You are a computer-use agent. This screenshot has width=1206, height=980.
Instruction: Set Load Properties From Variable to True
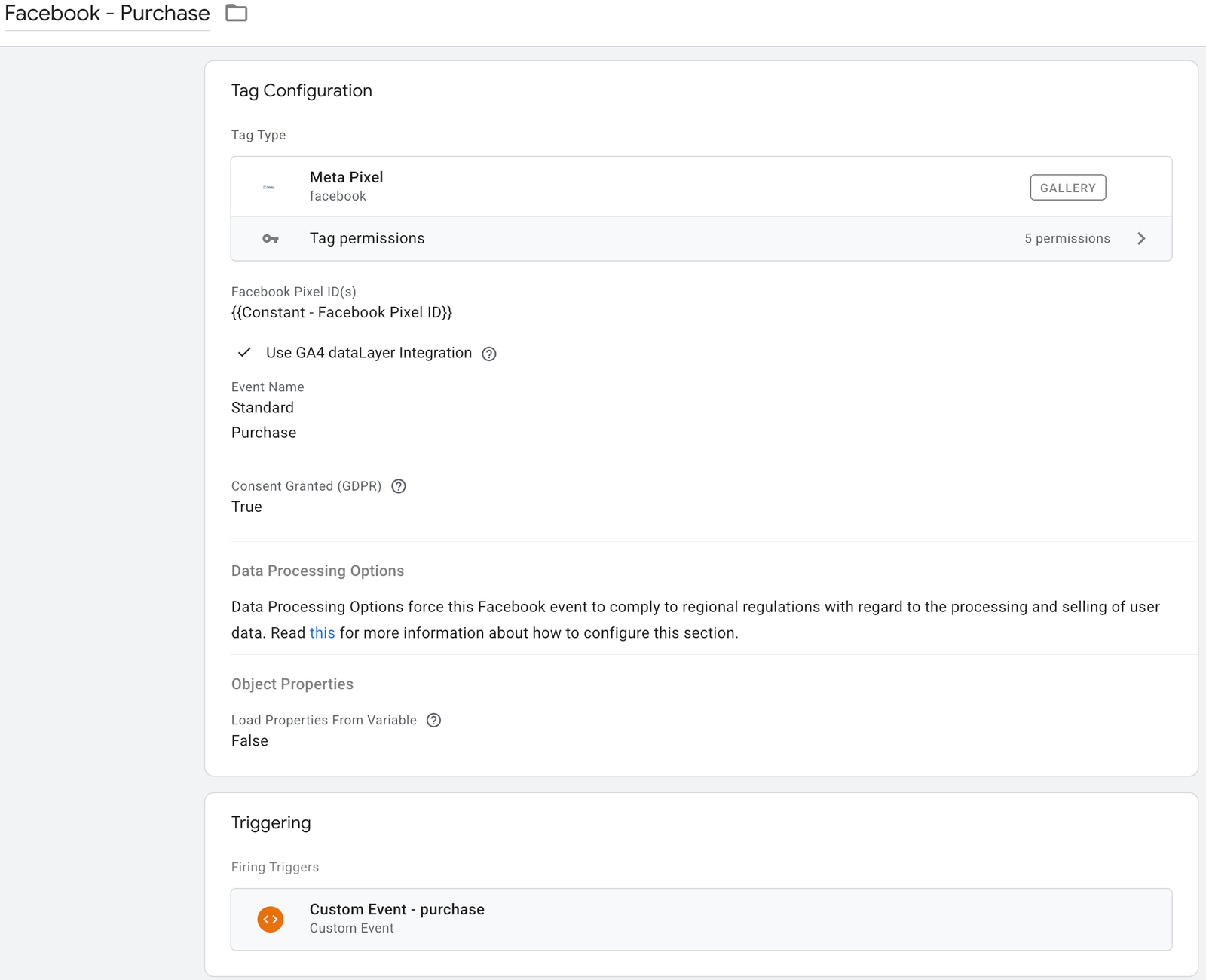pos(249,740)
